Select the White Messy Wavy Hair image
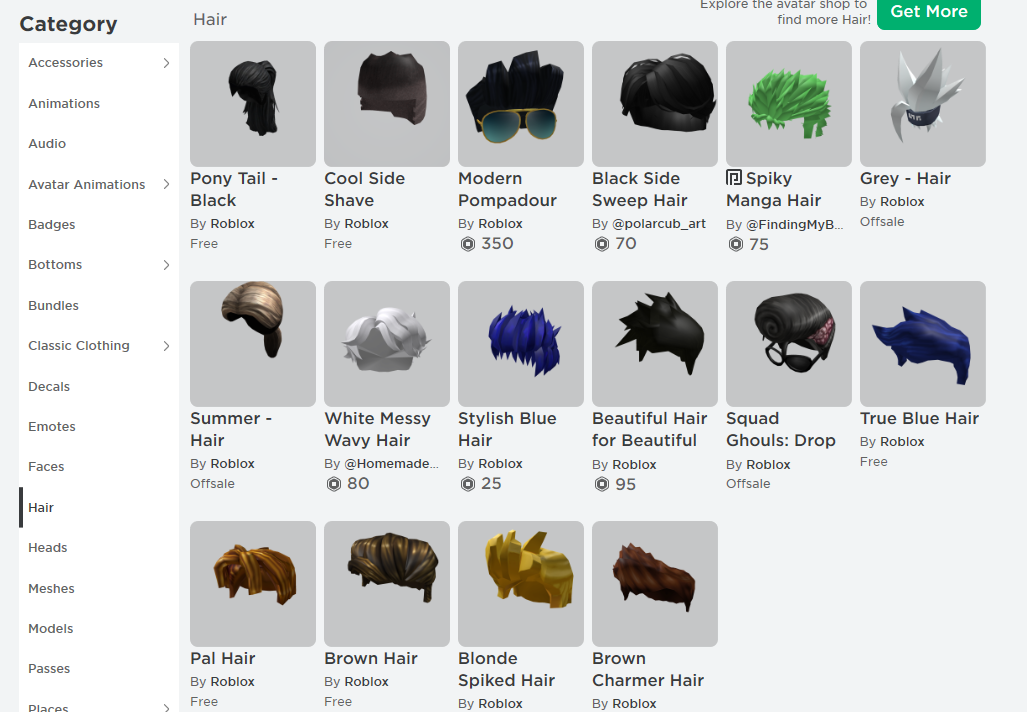The image size is (1027, 712). pos(387,344)
